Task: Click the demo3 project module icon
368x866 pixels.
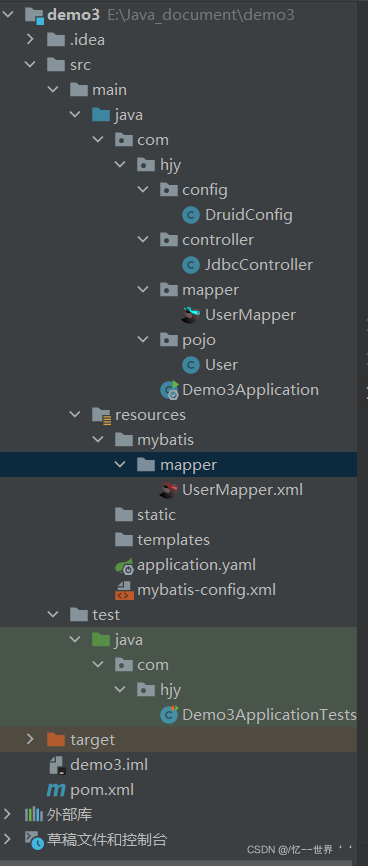Action: click(x=34, y=15)
